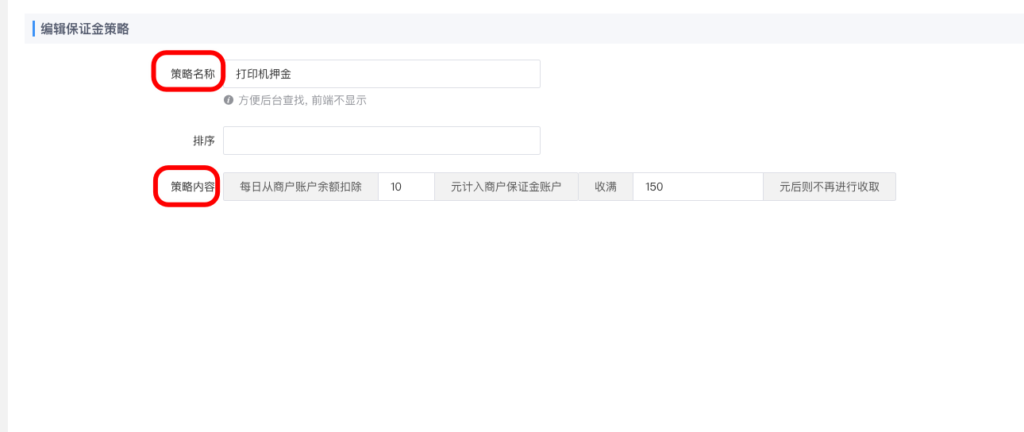Image resolution: width=1024 pixels, height=432 pixels.
Task: Click the 收满 addon label
Action: pos(605,187)
